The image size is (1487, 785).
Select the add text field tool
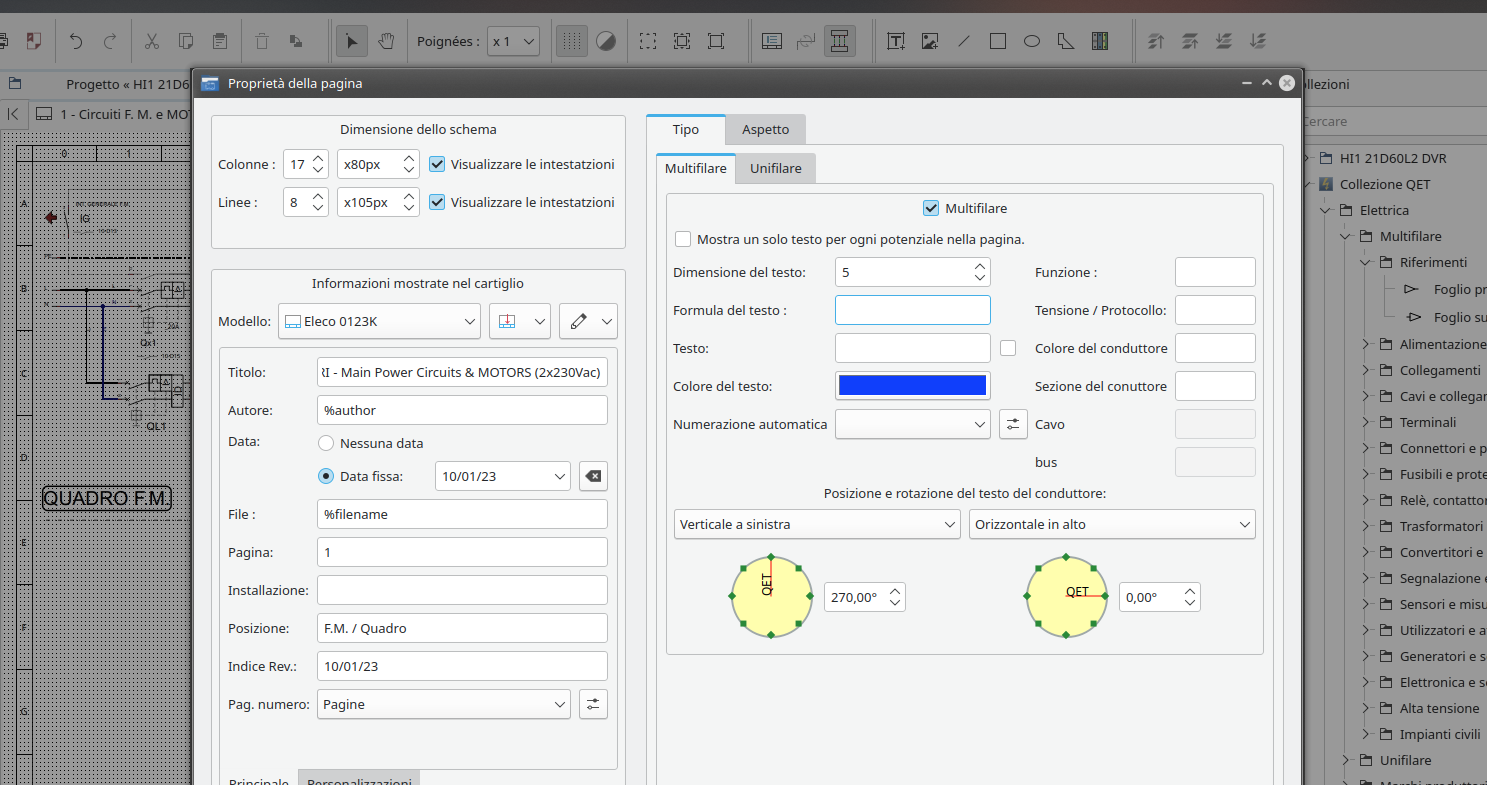tap(896, 41)
